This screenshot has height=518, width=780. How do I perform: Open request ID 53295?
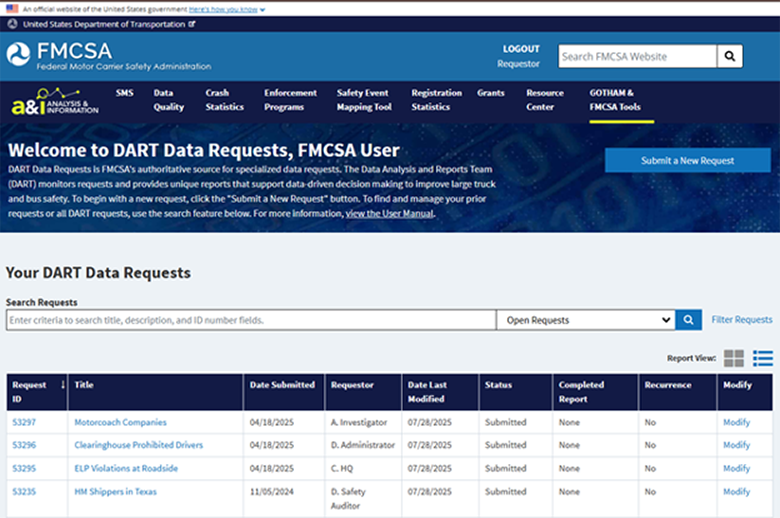[x=24, y=468]
